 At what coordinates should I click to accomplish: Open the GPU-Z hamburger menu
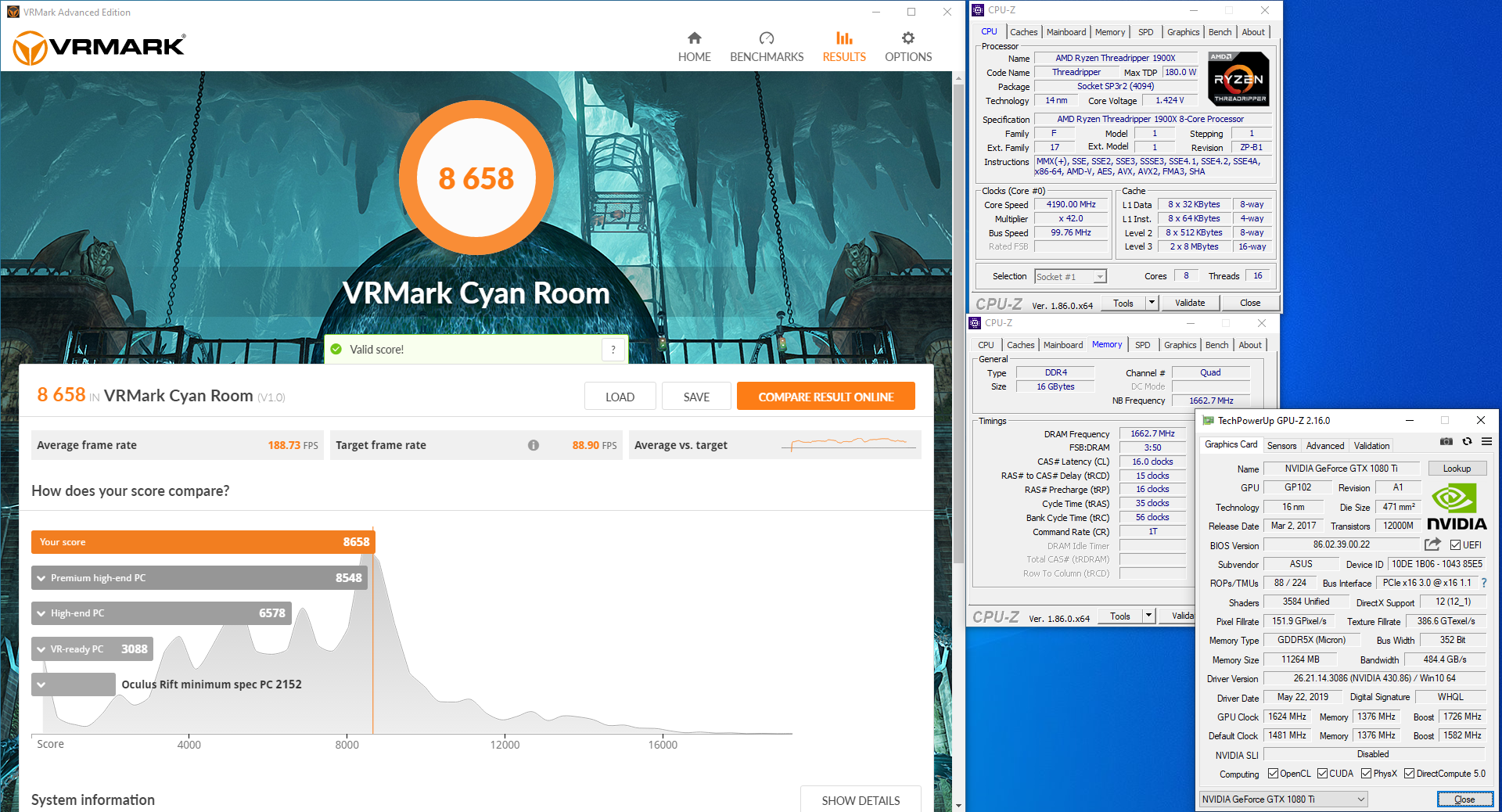(x=1486, y=442)
